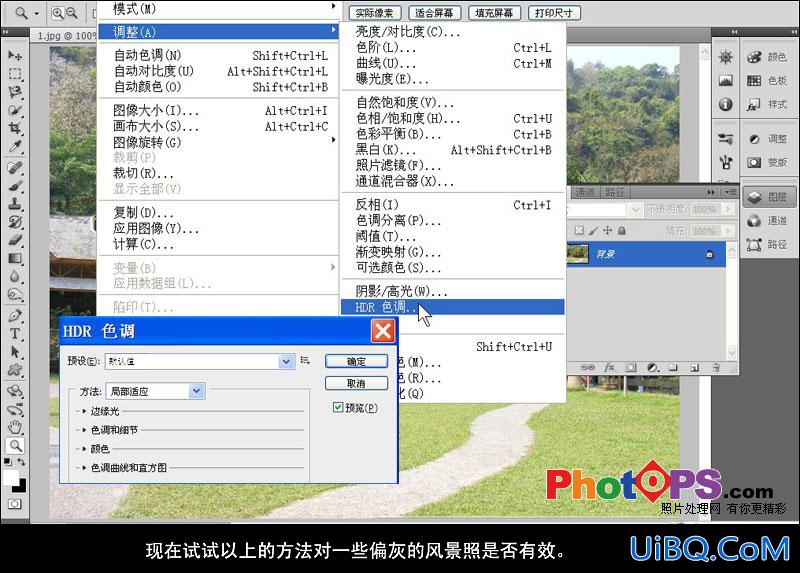Image resolution: width=800 pixels, height=573 pixels.
Task: Click the Layers (图层) panel button
Action: pyautogui.click(x=768, y=197)
